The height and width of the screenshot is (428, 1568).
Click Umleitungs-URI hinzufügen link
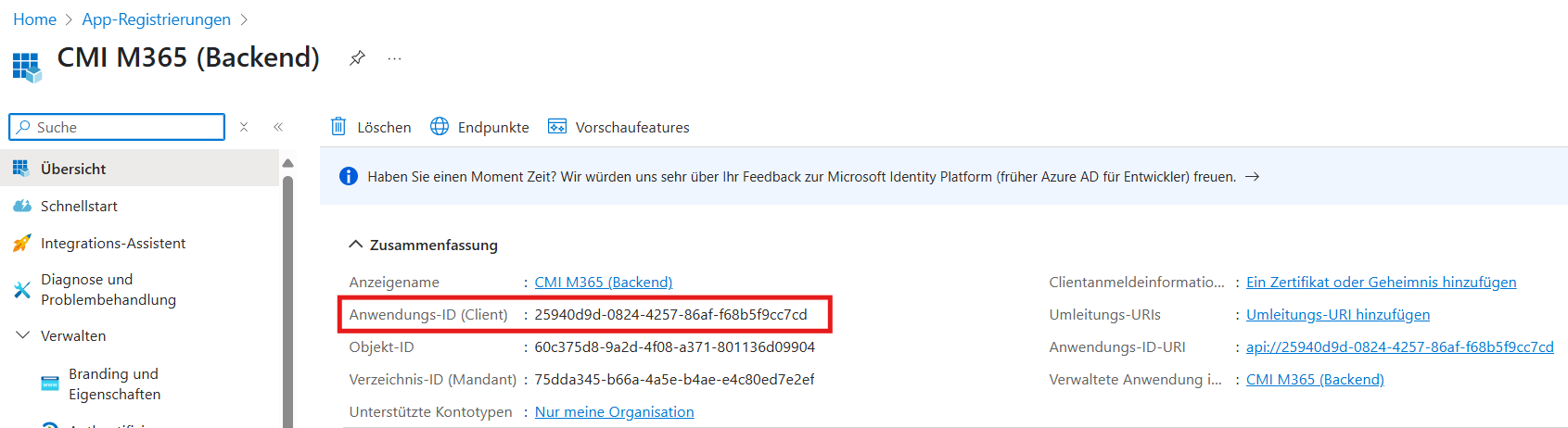click(1338, 314)
